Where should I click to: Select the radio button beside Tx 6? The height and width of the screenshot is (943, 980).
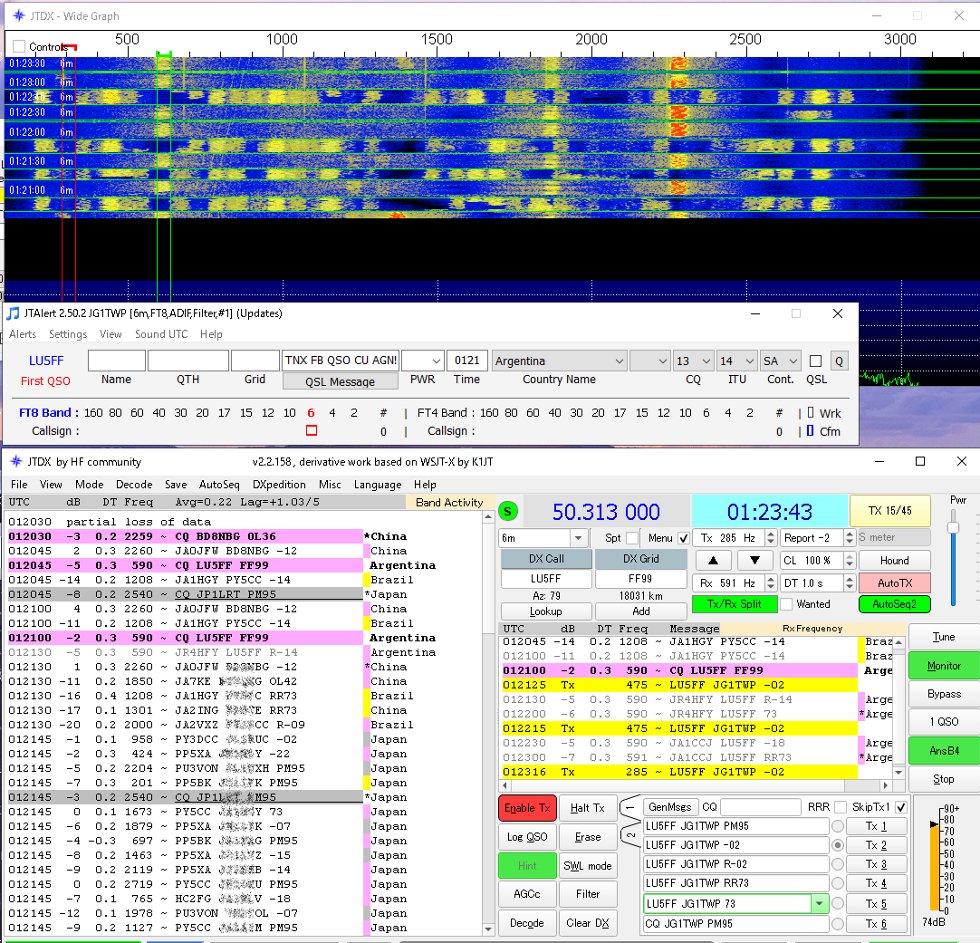[x=838, y=923]
